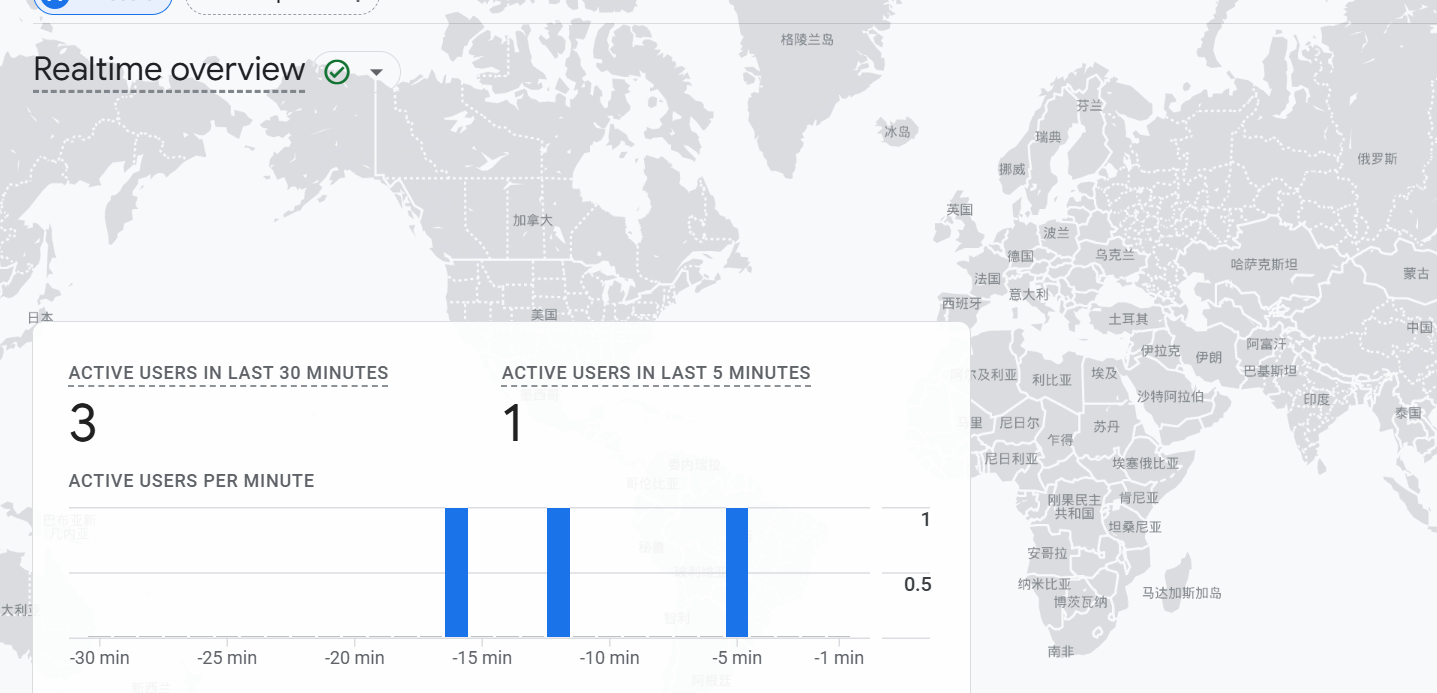Select the blue bar at -5 min
Screen dimensions: 1437x693
tap(737, 572)
